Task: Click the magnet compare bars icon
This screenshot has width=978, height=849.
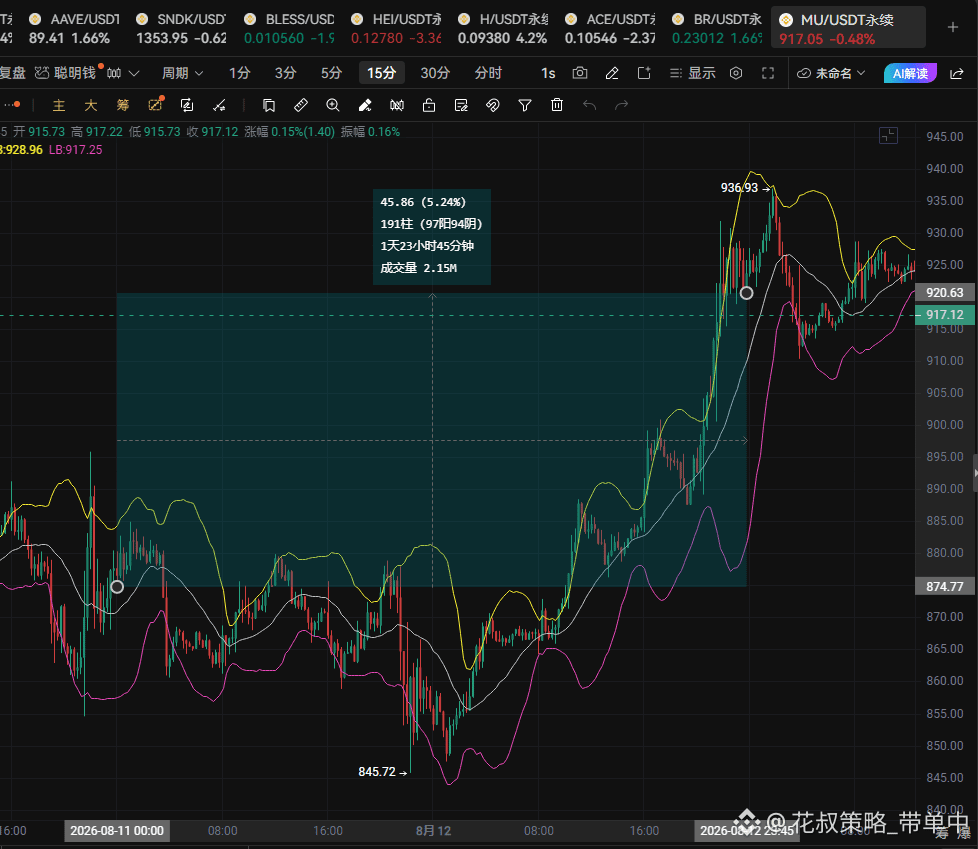Action: 397,105
